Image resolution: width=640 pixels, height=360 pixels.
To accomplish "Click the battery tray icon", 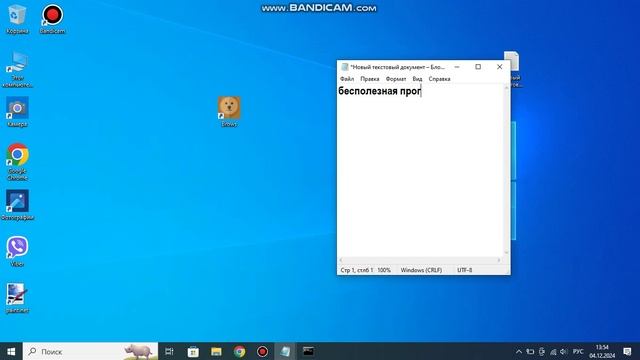I will pyautogui.click(x=530, y=351).
